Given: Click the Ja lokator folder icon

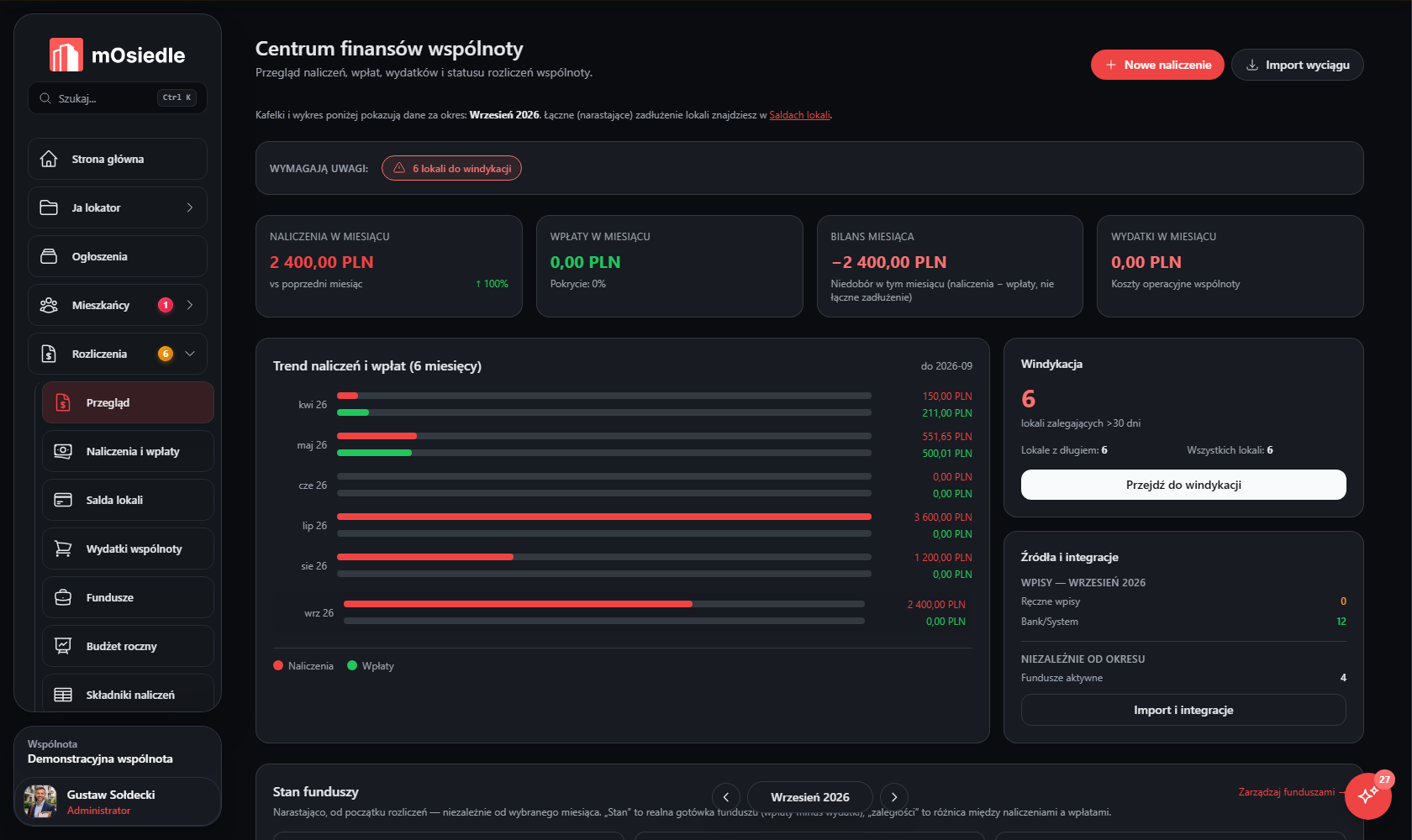Looking at the screenshot, I should click(x=49, y=207).
